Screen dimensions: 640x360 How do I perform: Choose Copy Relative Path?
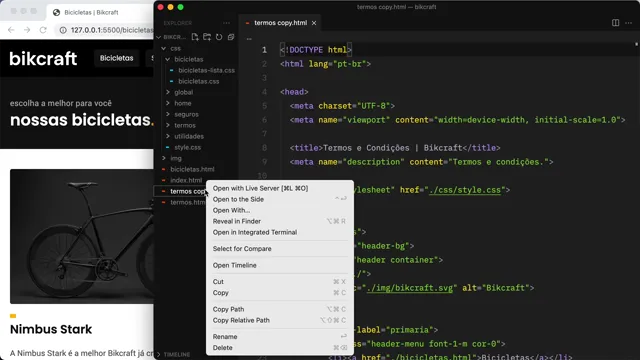tap(241, 320)
